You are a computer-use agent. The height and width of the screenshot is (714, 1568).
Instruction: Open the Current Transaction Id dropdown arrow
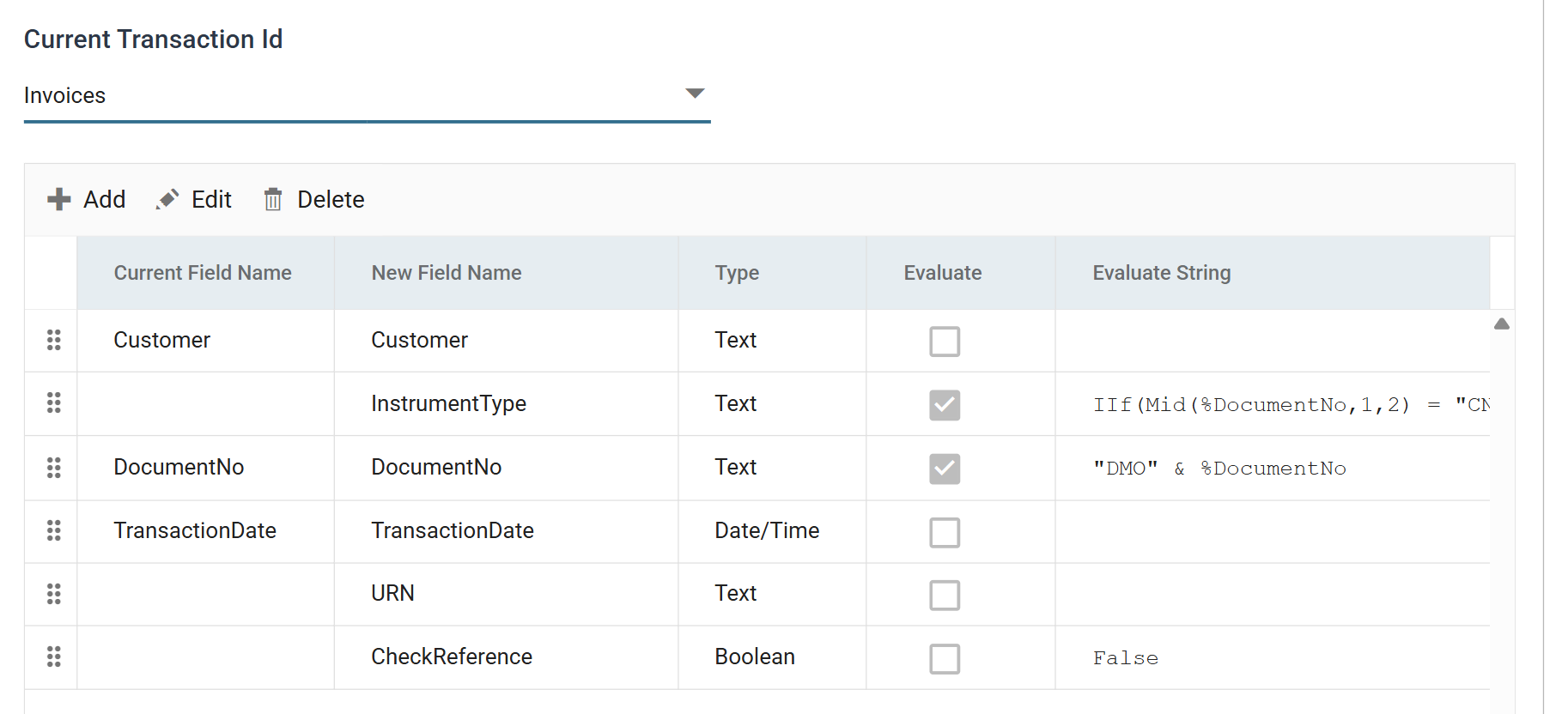695,93
